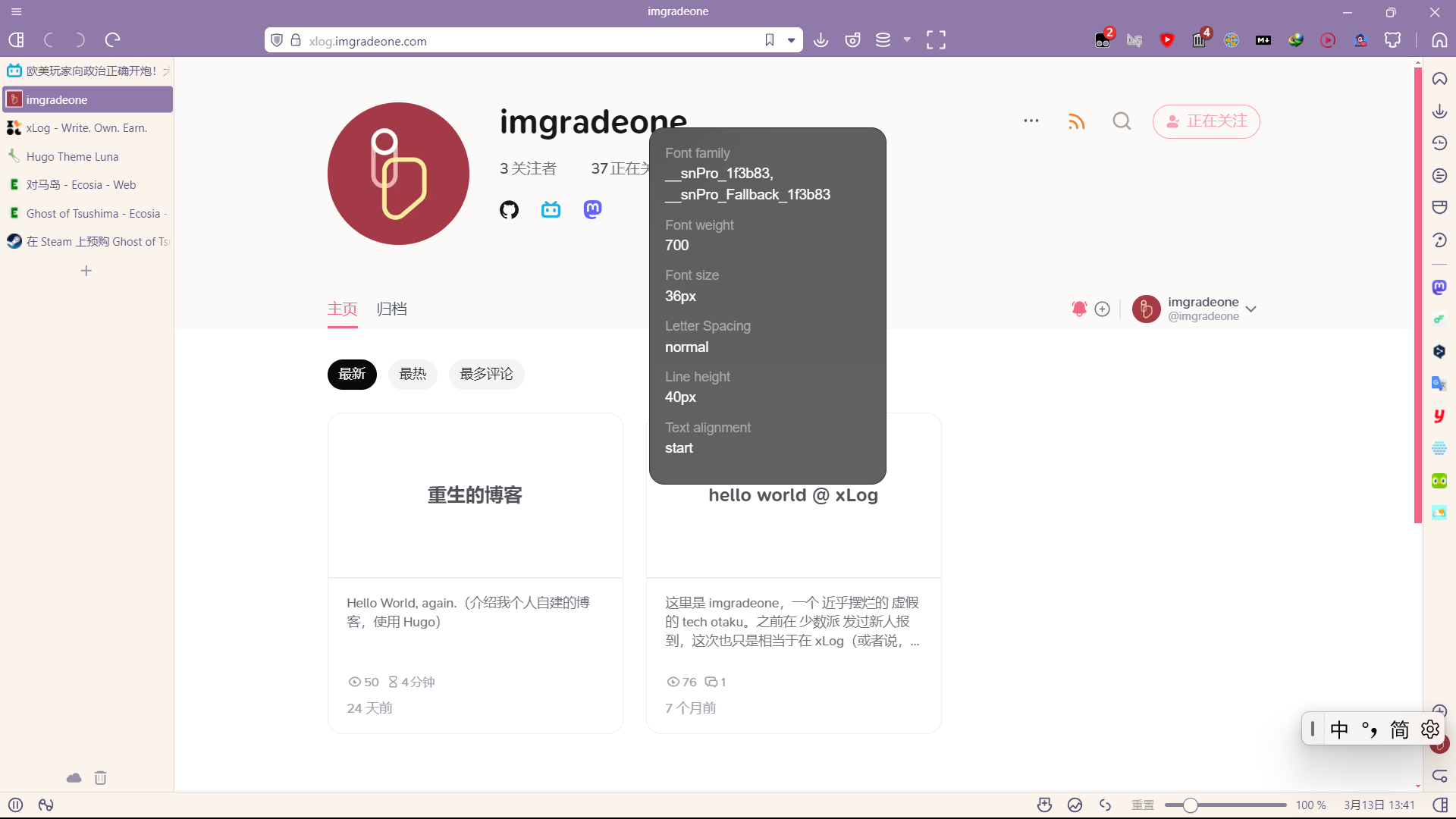This screenshot has width=1456, height=819.
Task: Switch to the 欧美玩家向政治正确开炮 tab
Action: [88, 71]
